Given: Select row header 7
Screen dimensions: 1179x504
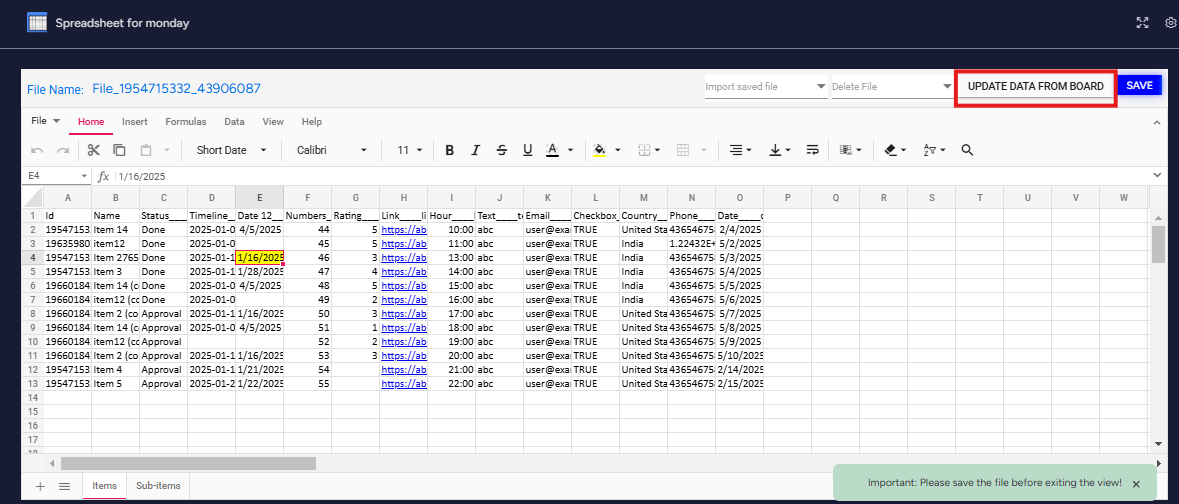Looking at the screenshot, I should click(32, 299).
